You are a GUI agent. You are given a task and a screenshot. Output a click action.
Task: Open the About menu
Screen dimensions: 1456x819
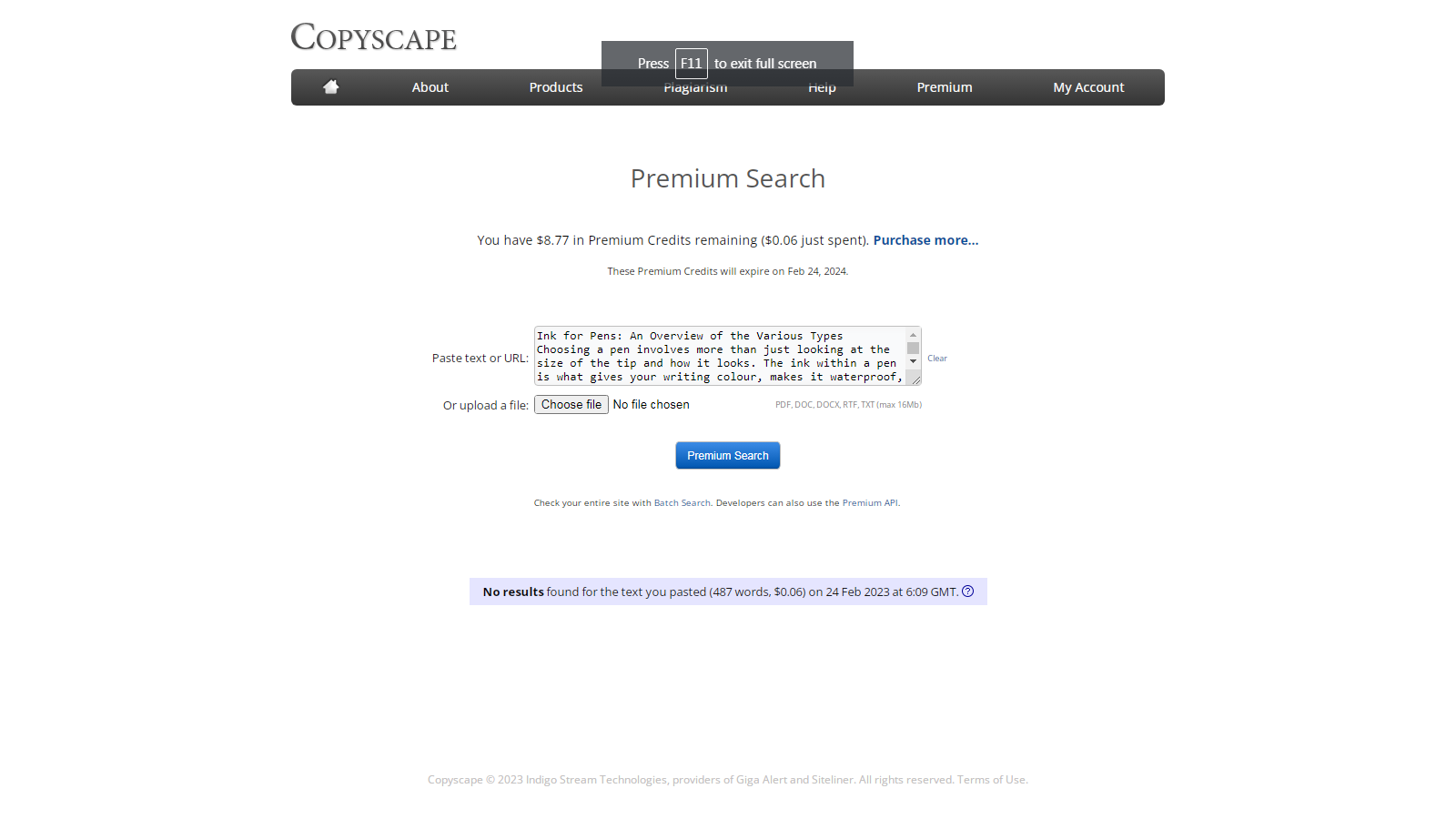430,87
